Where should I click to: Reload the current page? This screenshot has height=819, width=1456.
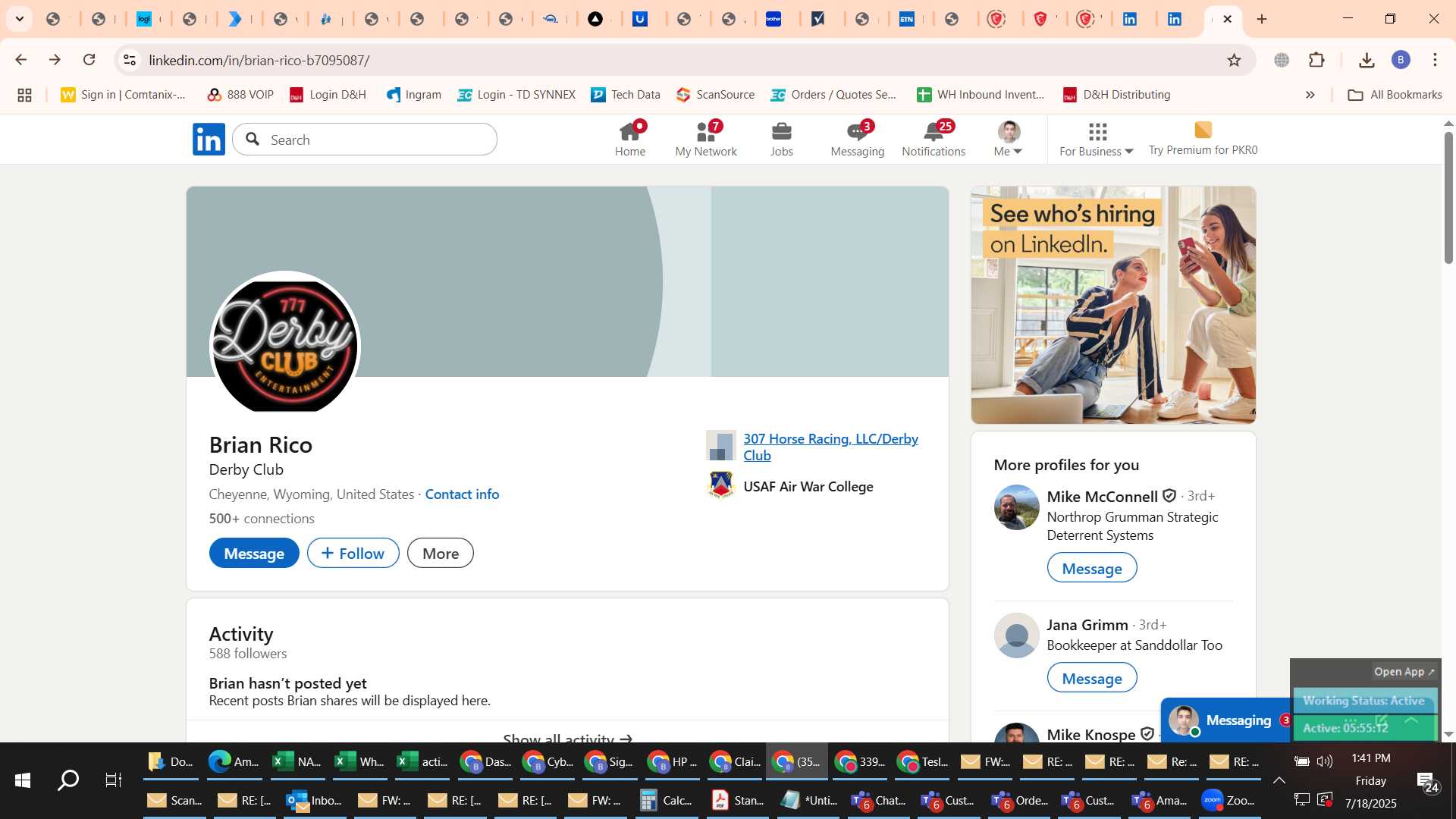click(x=89, y=60)
